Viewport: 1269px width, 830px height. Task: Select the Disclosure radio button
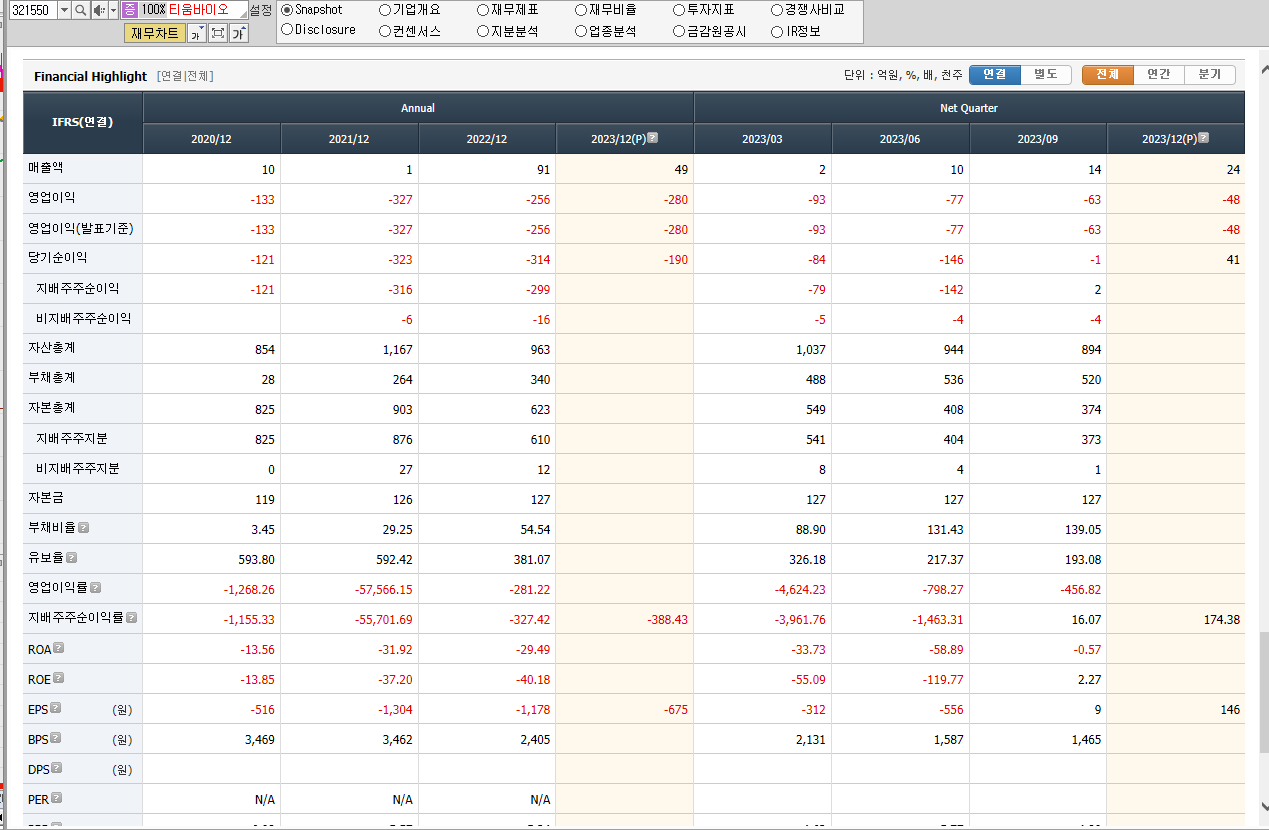click(287, 30)
